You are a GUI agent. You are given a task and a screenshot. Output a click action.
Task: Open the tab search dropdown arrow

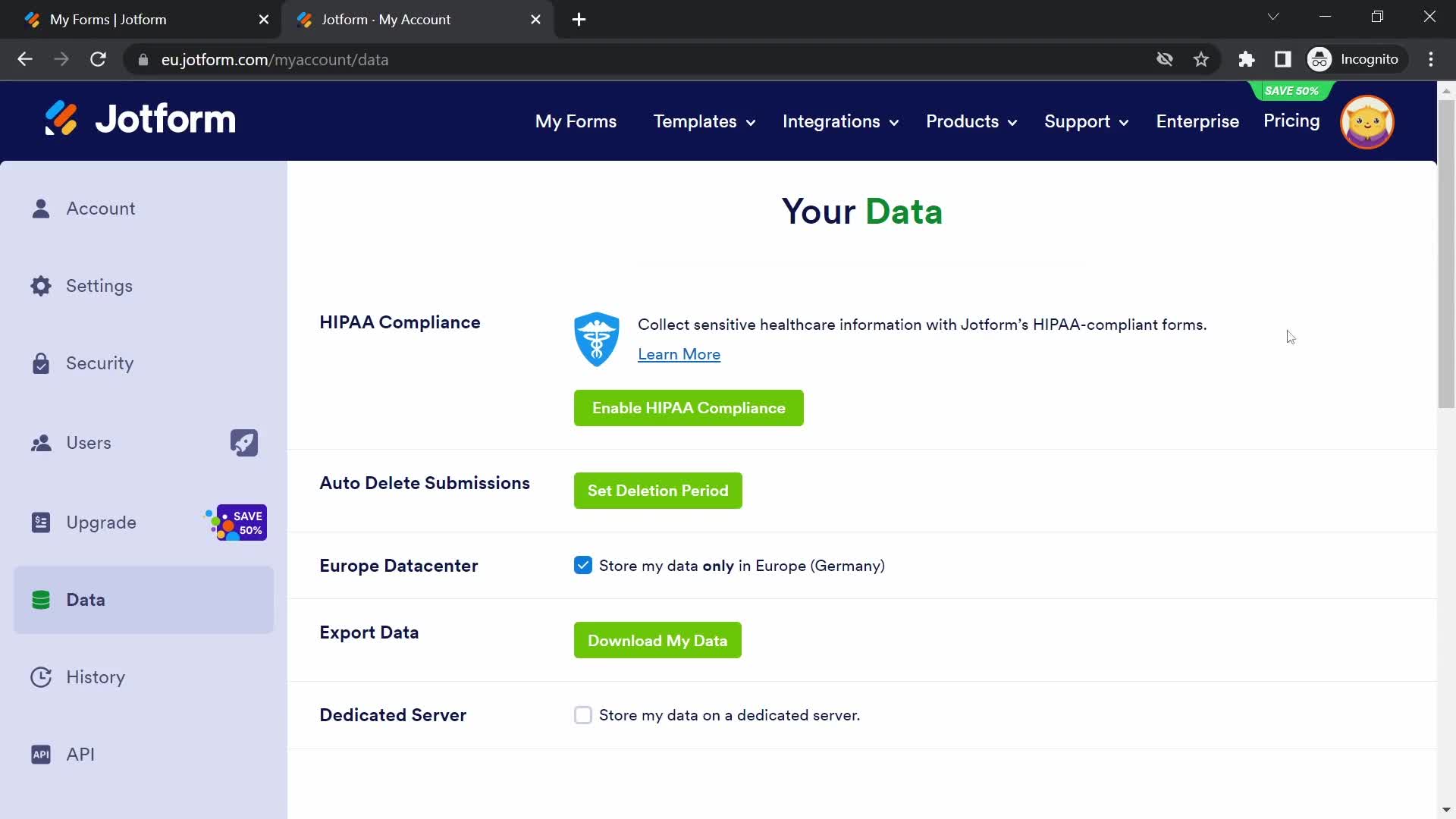click(x=1273, y=17)
